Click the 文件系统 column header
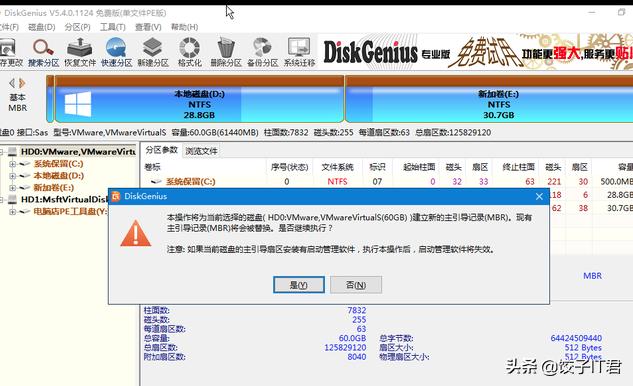633x386 pixels. [337, 167]
